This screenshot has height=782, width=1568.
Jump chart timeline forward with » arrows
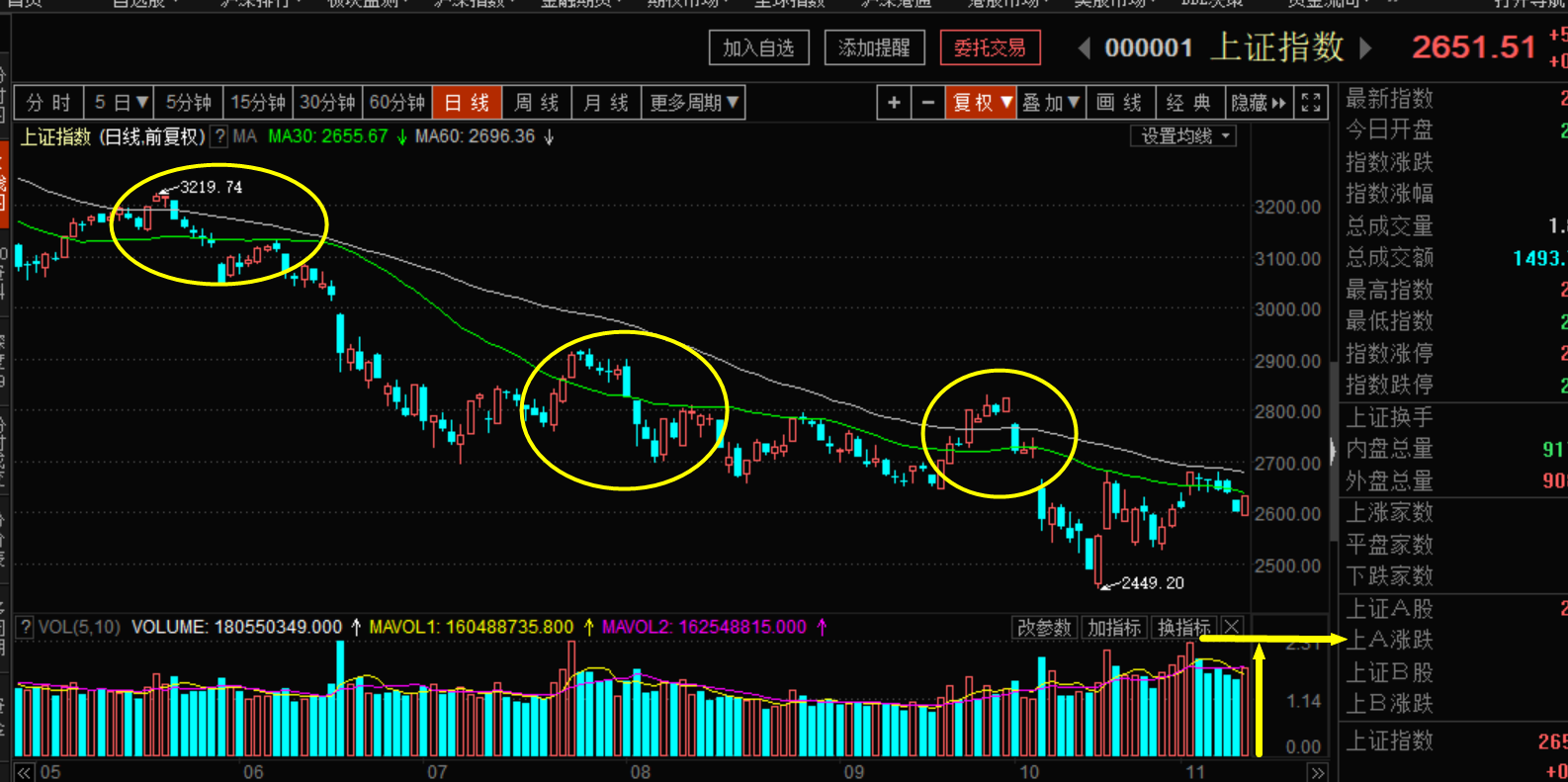click(x=1317, y=772)
